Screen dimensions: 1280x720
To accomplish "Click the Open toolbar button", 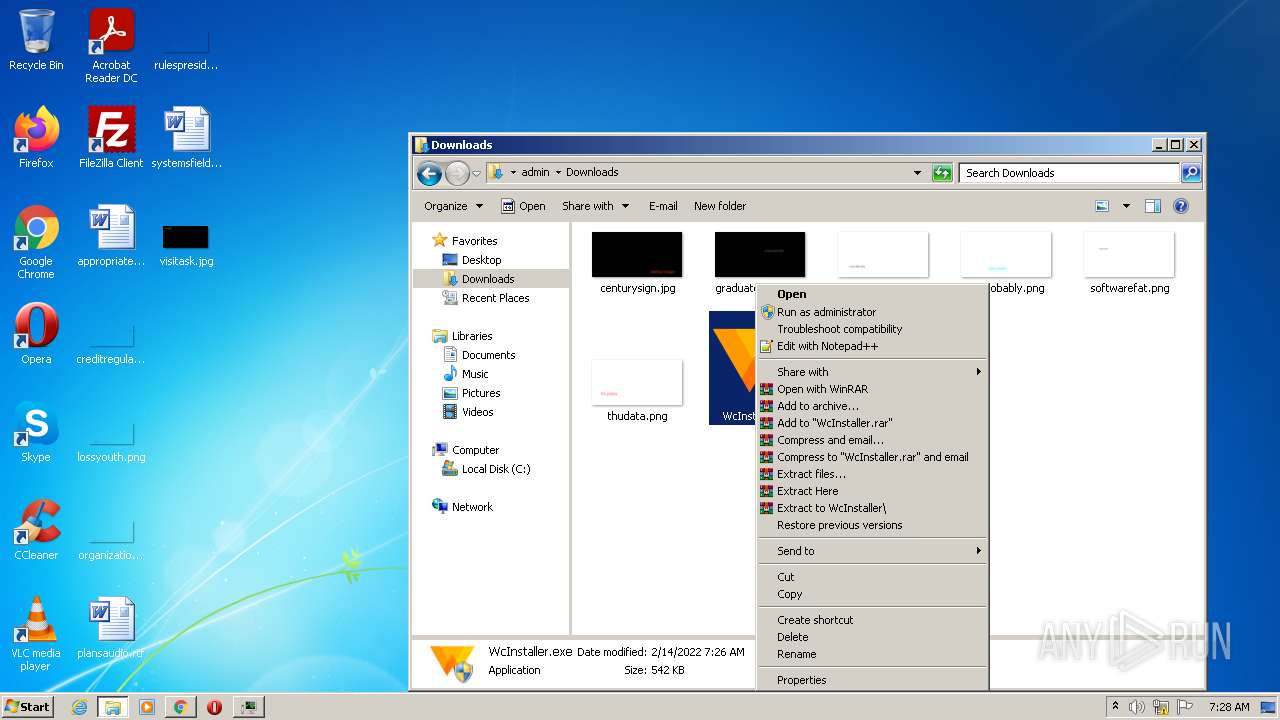I will click(523, 206).
